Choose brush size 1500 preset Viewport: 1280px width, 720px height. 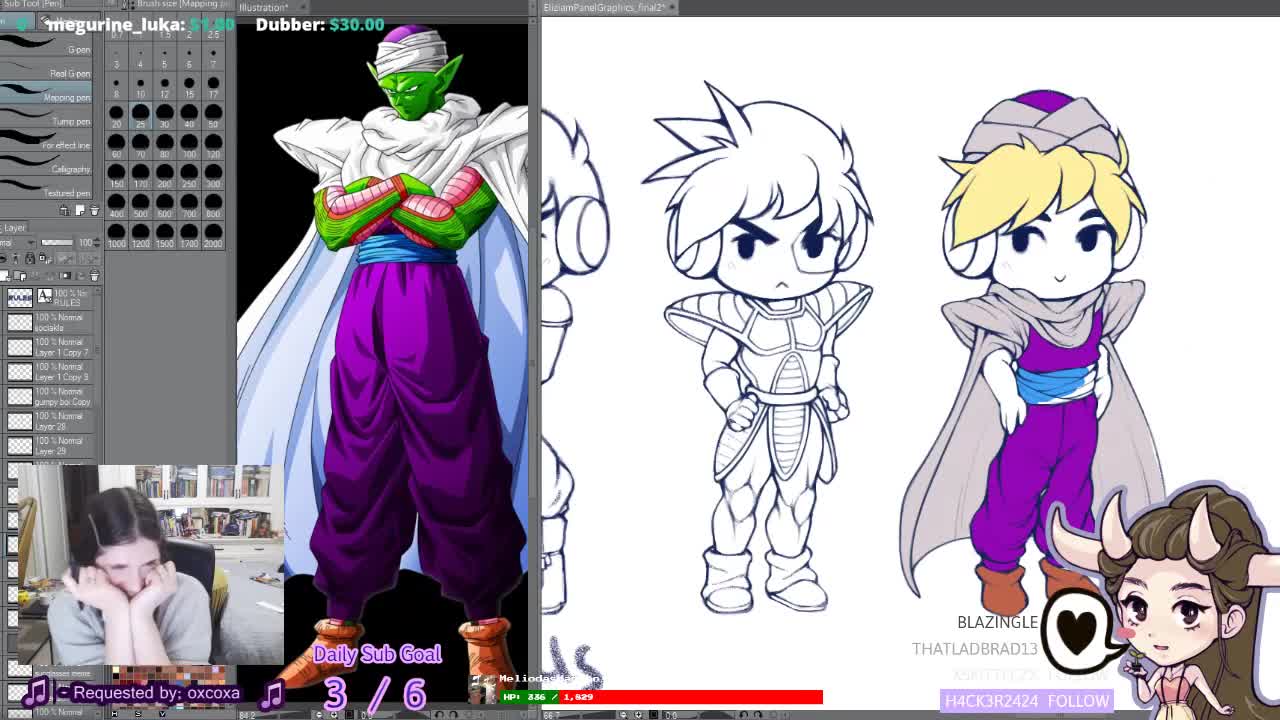pyautogui.click(x=164, y=236)
